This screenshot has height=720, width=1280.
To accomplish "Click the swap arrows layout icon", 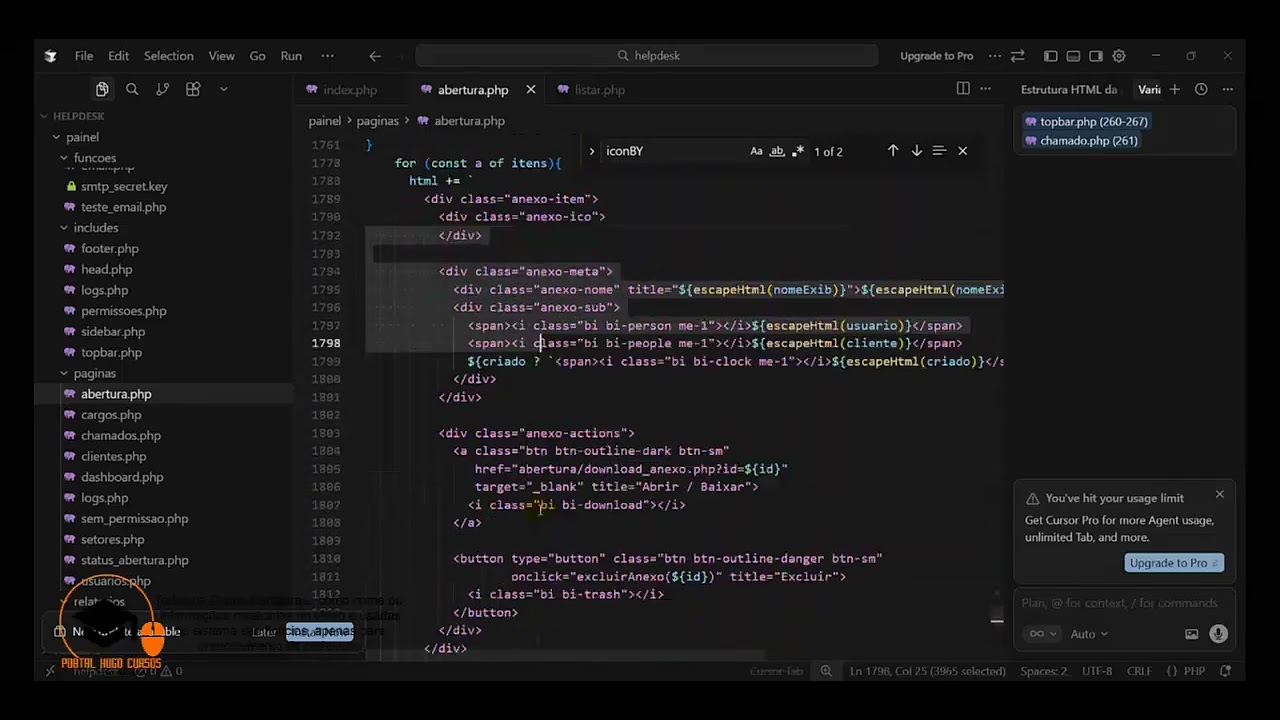I will [1018, 56].
